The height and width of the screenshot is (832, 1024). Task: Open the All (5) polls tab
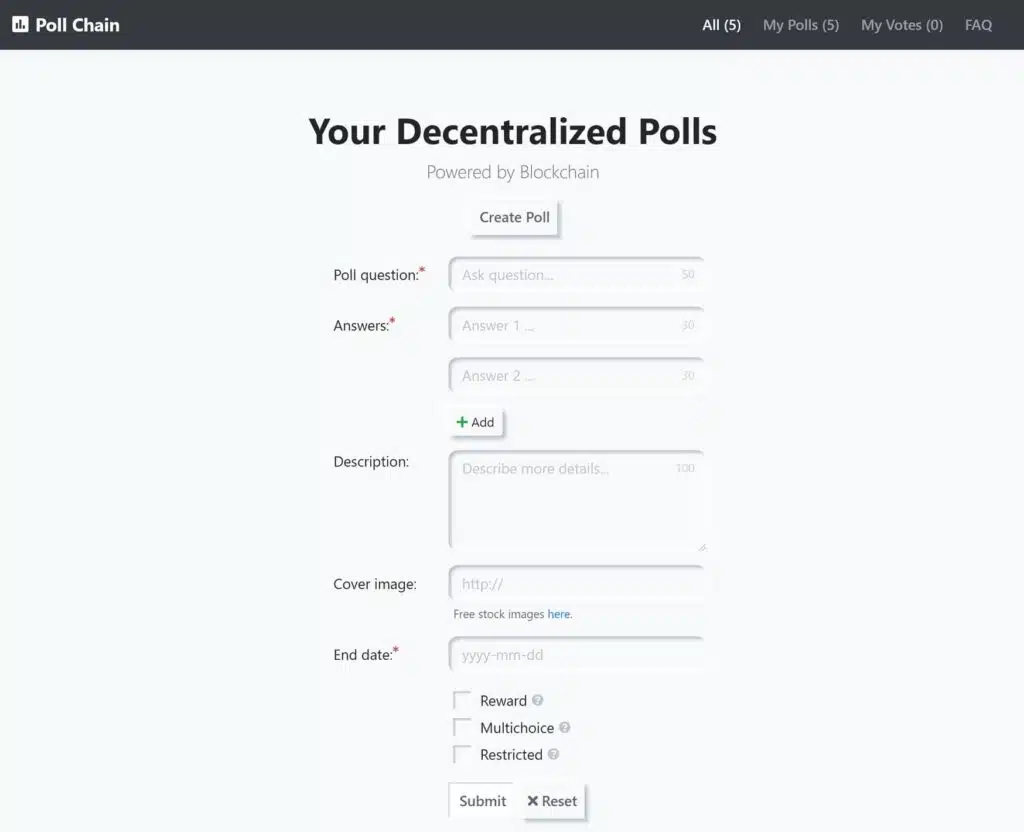[722, 25]
